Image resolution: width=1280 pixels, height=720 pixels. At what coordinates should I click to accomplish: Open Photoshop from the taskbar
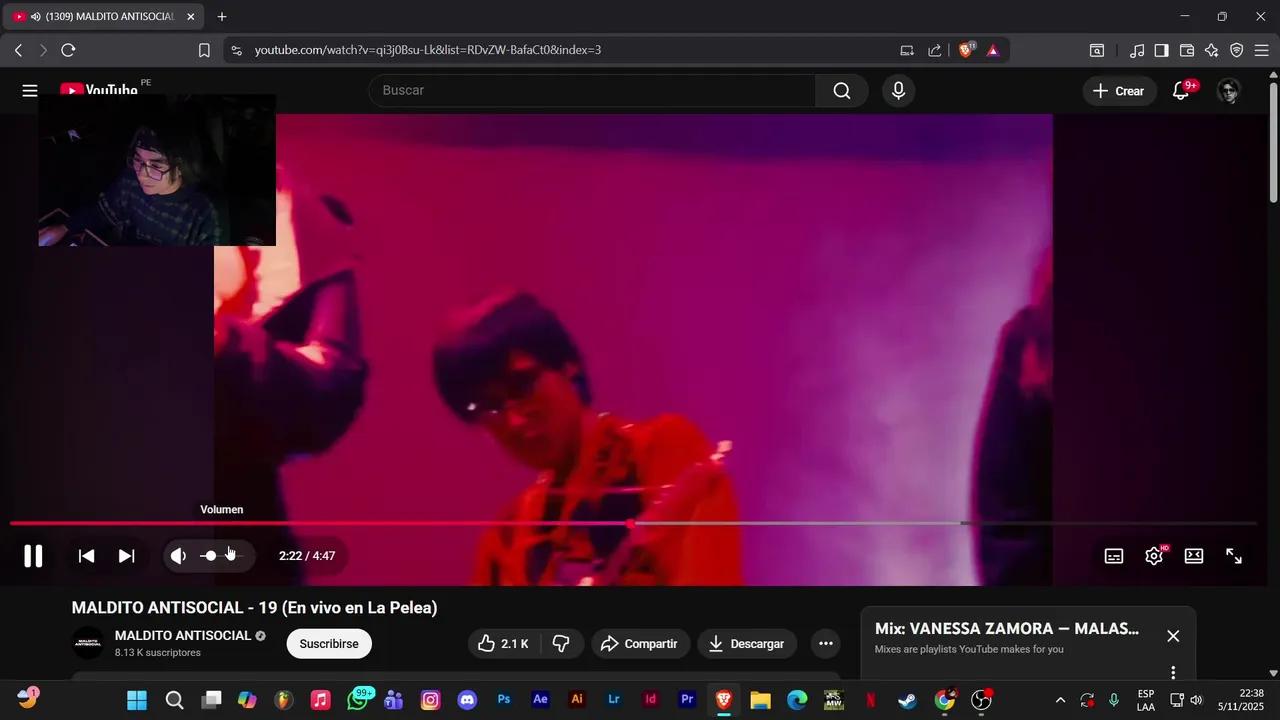tap(504, 700)
